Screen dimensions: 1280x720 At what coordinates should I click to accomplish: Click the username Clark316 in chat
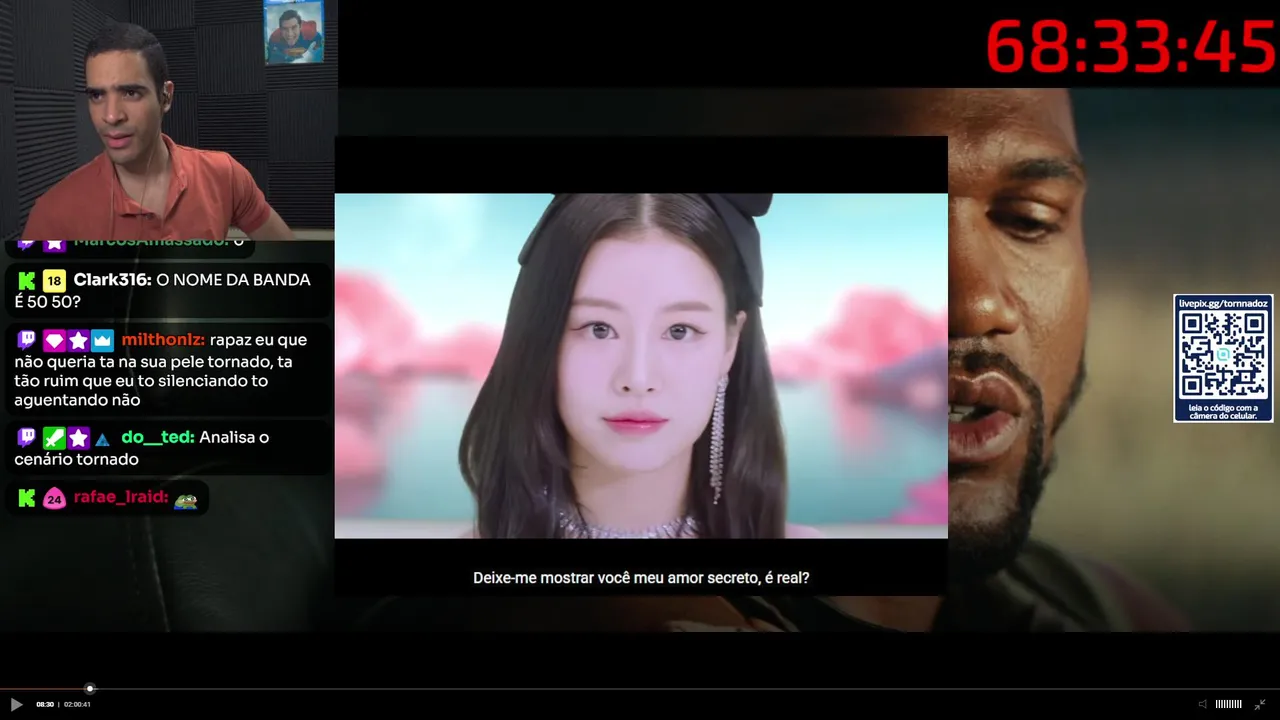pos(112,280)
